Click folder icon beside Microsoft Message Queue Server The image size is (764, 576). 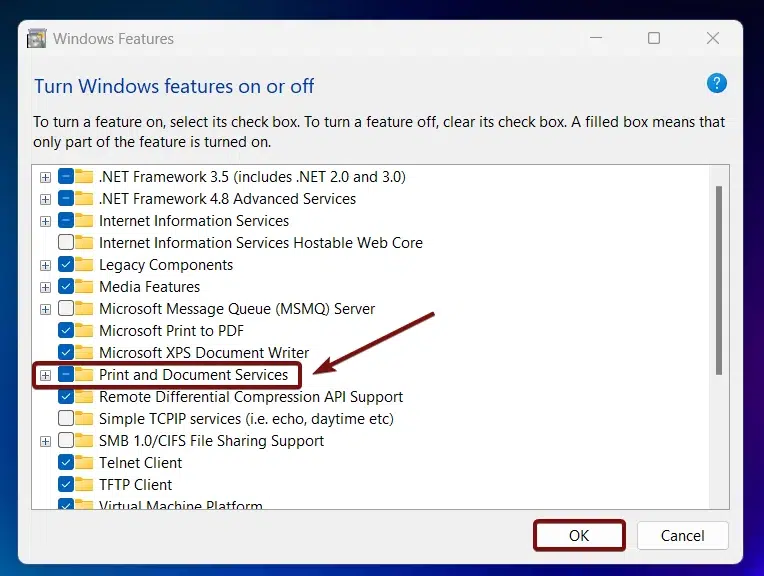click(84, 308)
